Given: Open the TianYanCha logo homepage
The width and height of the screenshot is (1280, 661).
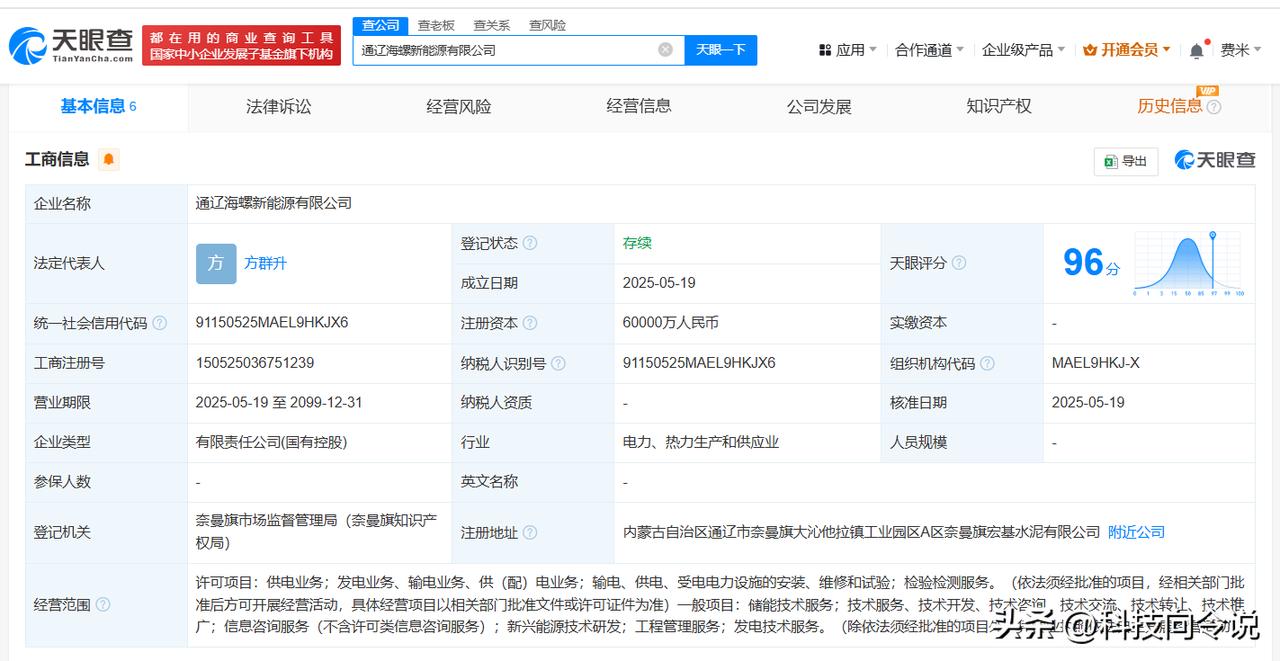Looking at the screenshot, I should [x=71, y=45].
